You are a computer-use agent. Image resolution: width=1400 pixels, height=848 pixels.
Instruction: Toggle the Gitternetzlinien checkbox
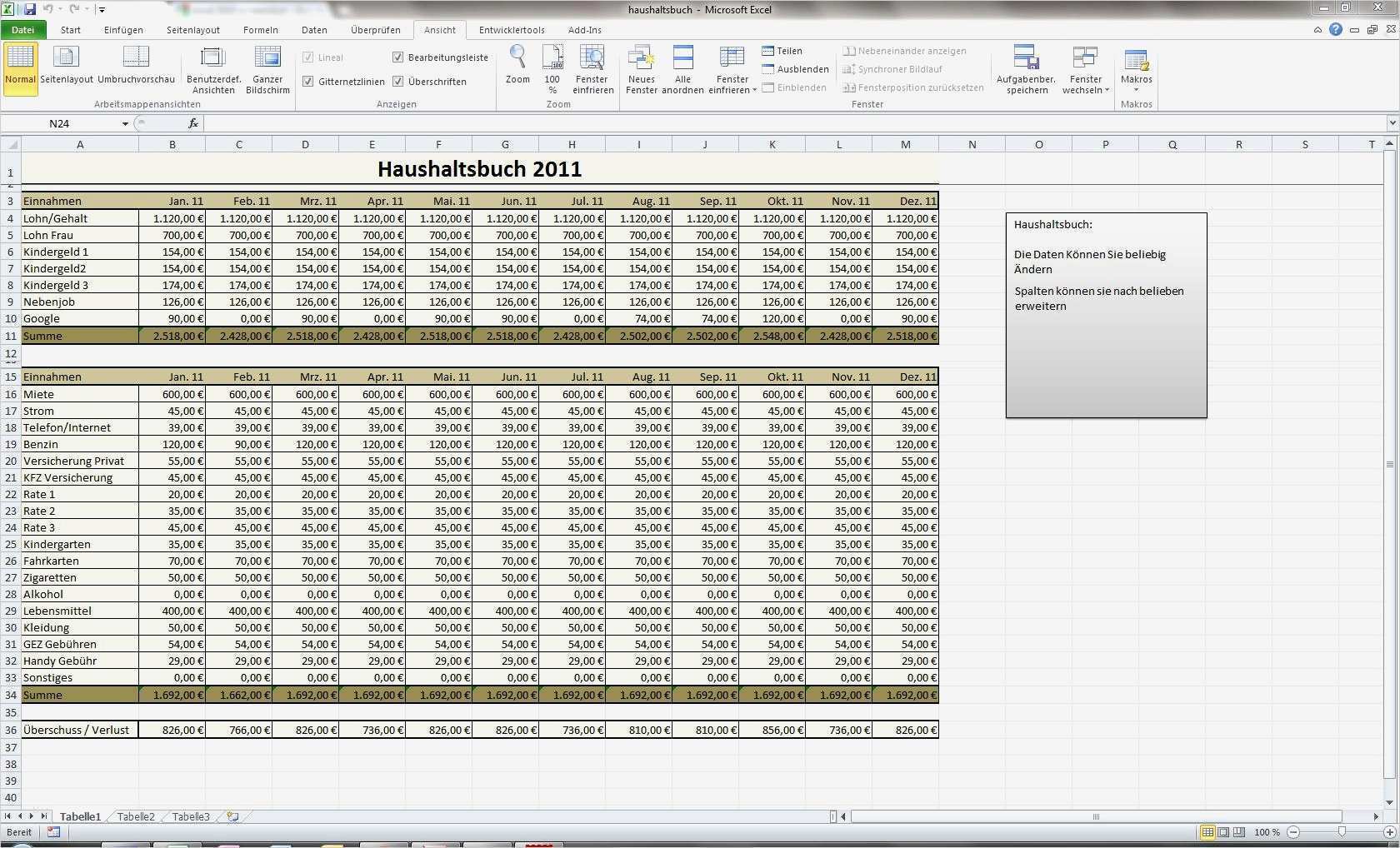pyautogui.click(x=308, y=82)
